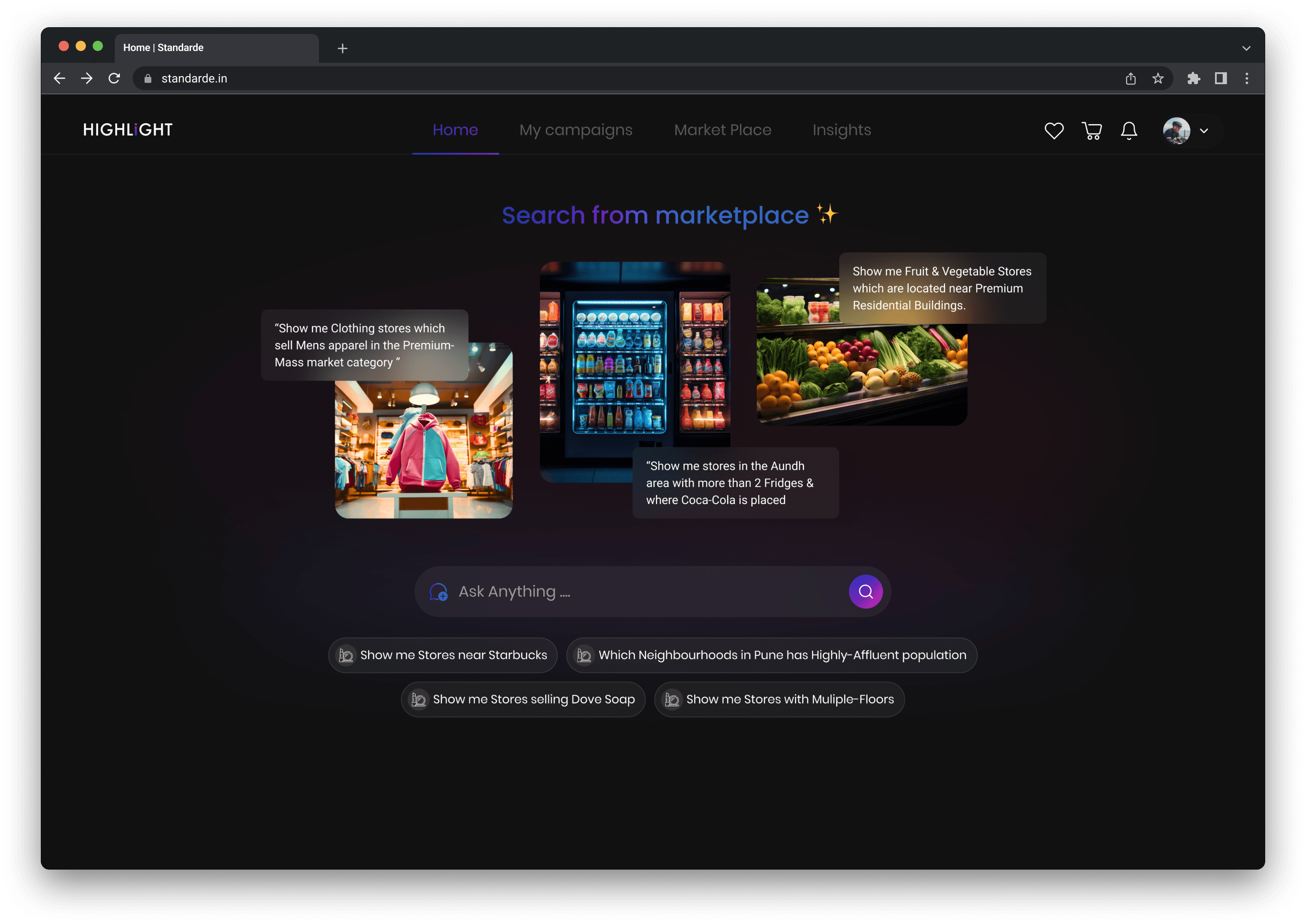
Task: Open the profile dropdown menu
Action: point(1188,130)
